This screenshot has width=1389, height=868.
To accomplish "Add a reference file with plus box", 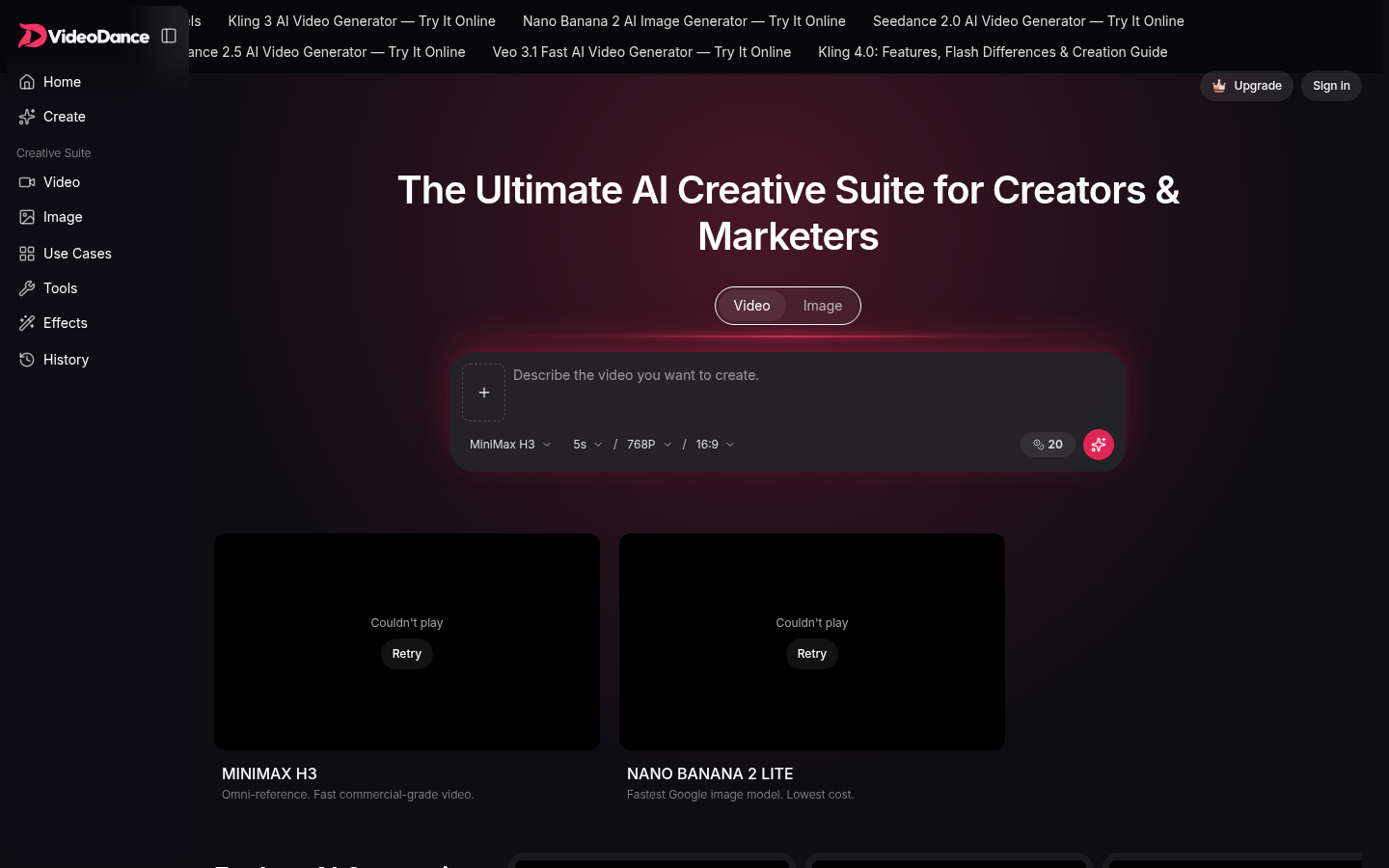I will (x=483, y=393).
